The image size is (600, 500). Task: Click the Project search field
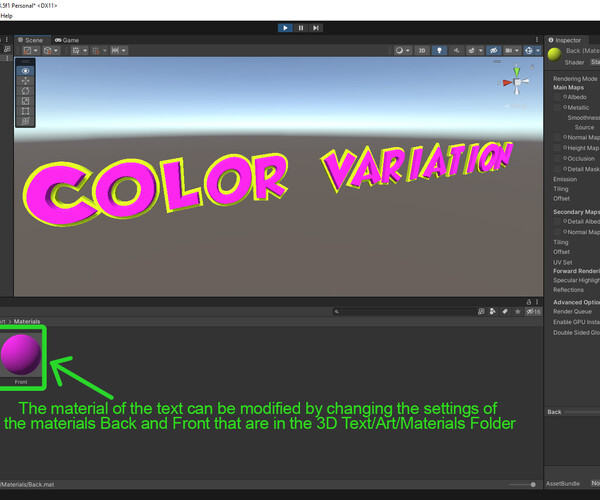coord(405,312)
